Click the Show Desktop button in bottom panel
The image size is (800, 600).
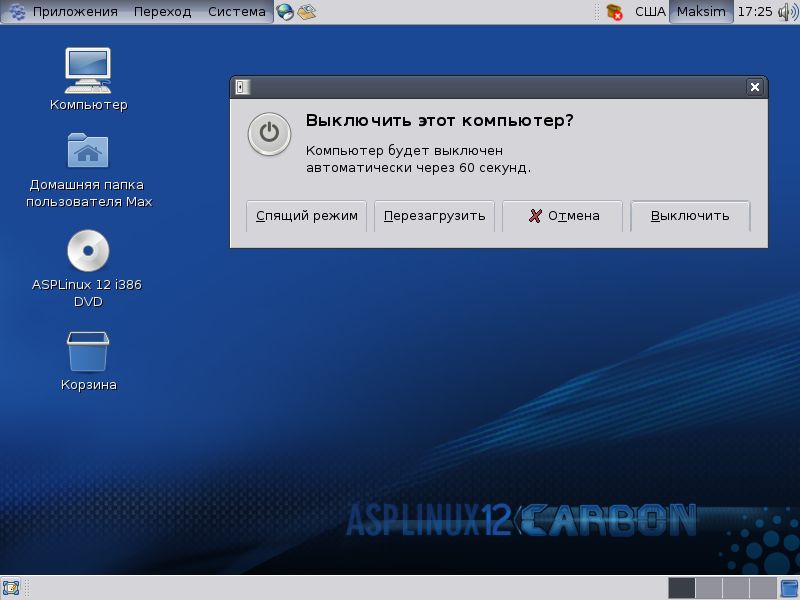pyautogui.click(x=11, y=588)
